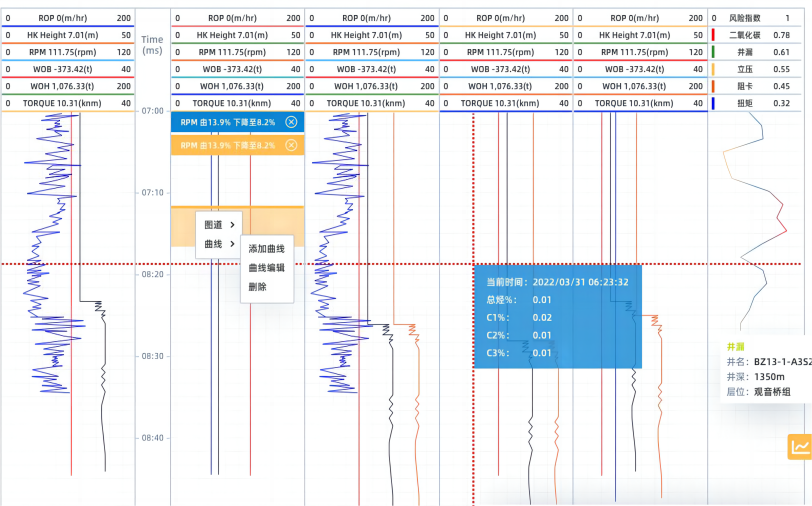Viewport: 812px width, 506px height.
Task: Click the blue RPM alert message text
Action: coord(227,121)
